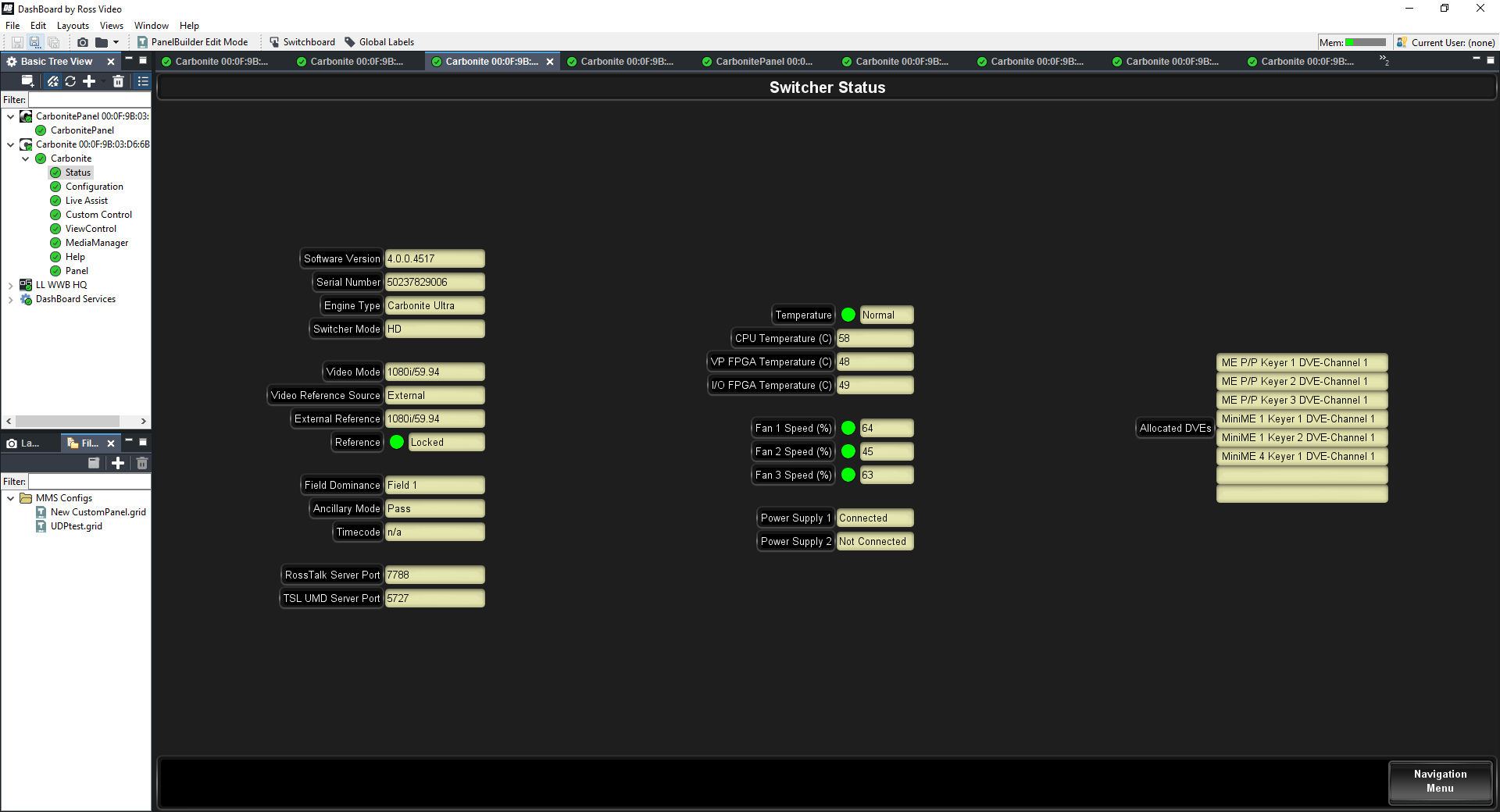The height and width of the screenshot is (812, 1500).
Task: Maximize the editor area via its toolbar icon
Action: coord(1491,59)
